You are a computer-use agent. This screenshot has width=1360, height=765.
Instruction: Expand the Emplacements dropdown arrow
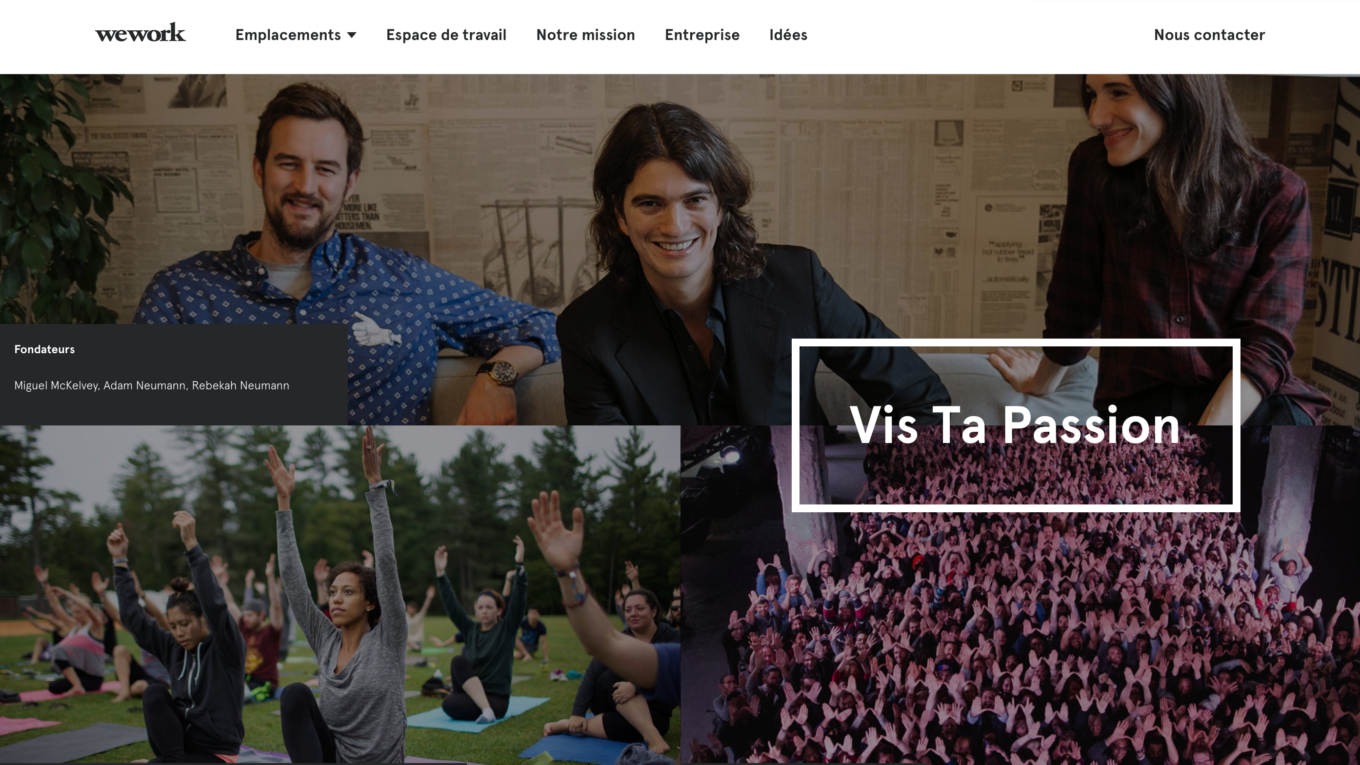click(x=351, y=35)
